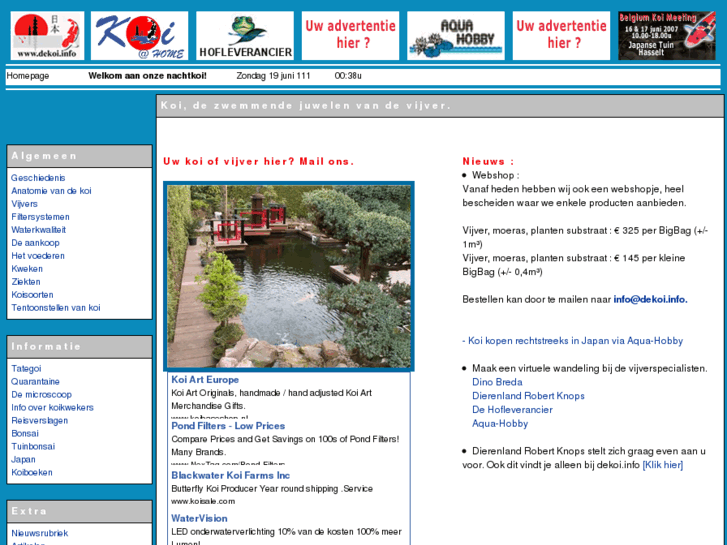The image size is (727, 545).
Task: Click the 'Informatie' section header
Action: 79,347
